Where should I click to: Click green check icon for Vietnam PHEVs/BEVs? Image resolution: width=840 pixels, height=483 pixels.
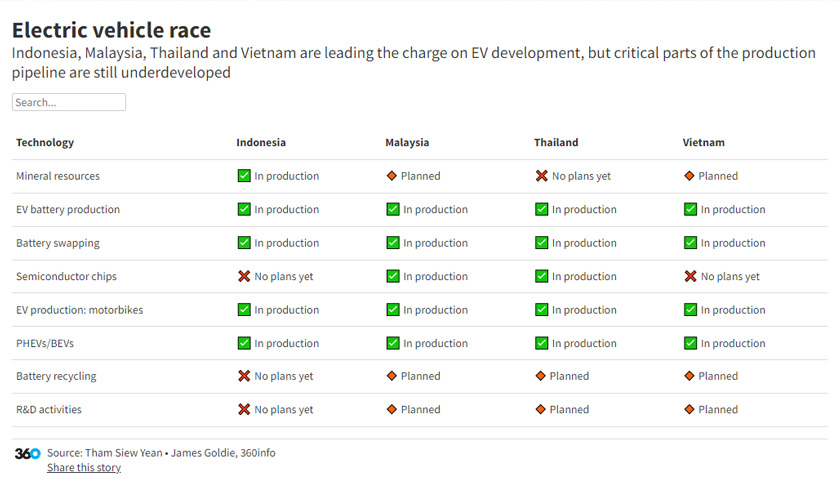[x=691, y=343]
